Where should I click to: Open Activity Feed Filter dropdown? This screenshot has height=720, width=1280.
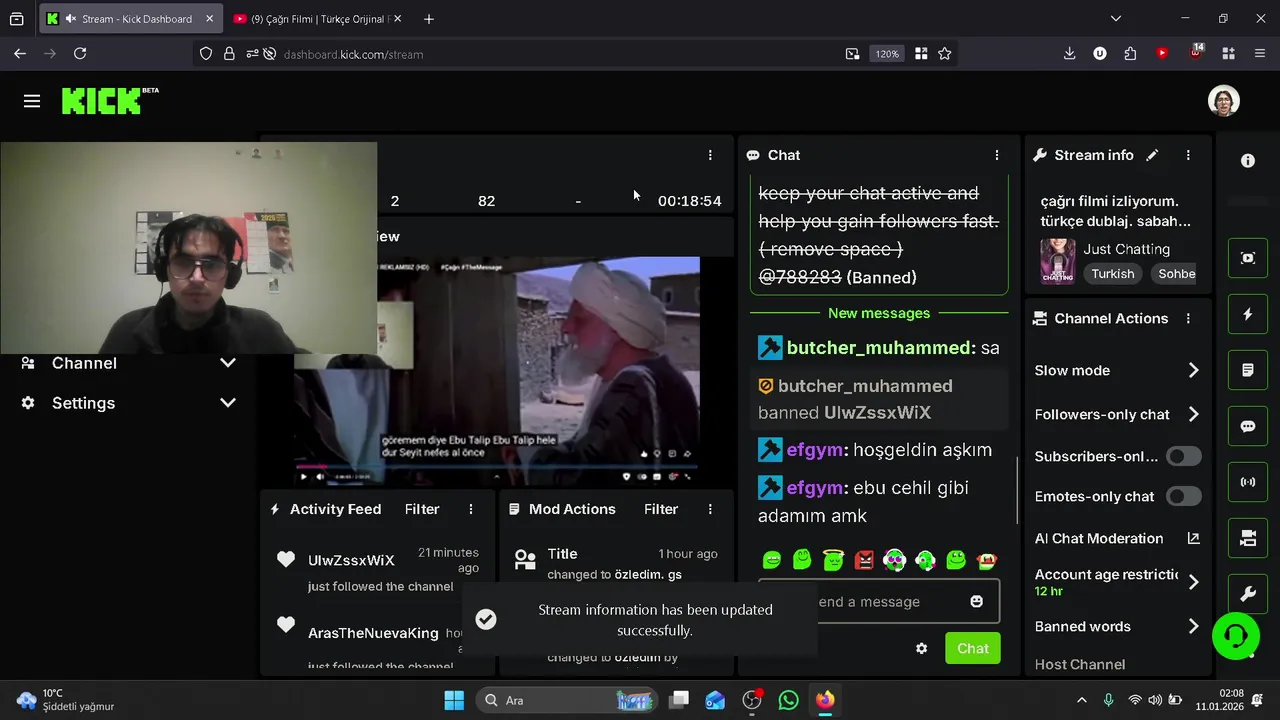422,509
